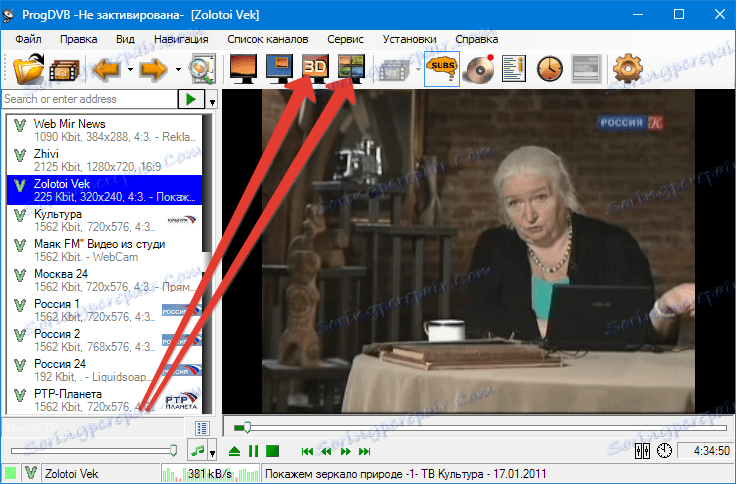Open the equalizer sliders icon
The width and height of the screenshot is (736, 484).
click(642, 451)
